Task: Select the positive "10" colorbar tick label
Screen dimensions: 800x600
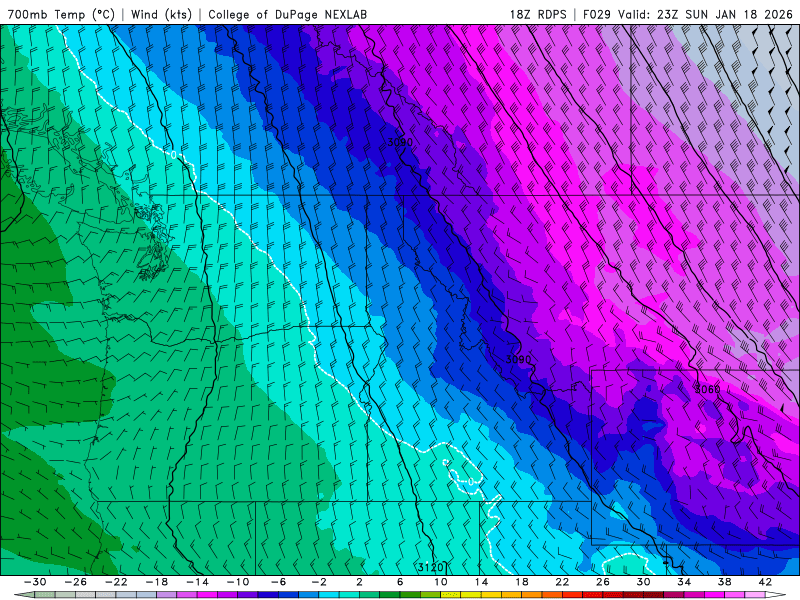Action: (x=441, y=582)
